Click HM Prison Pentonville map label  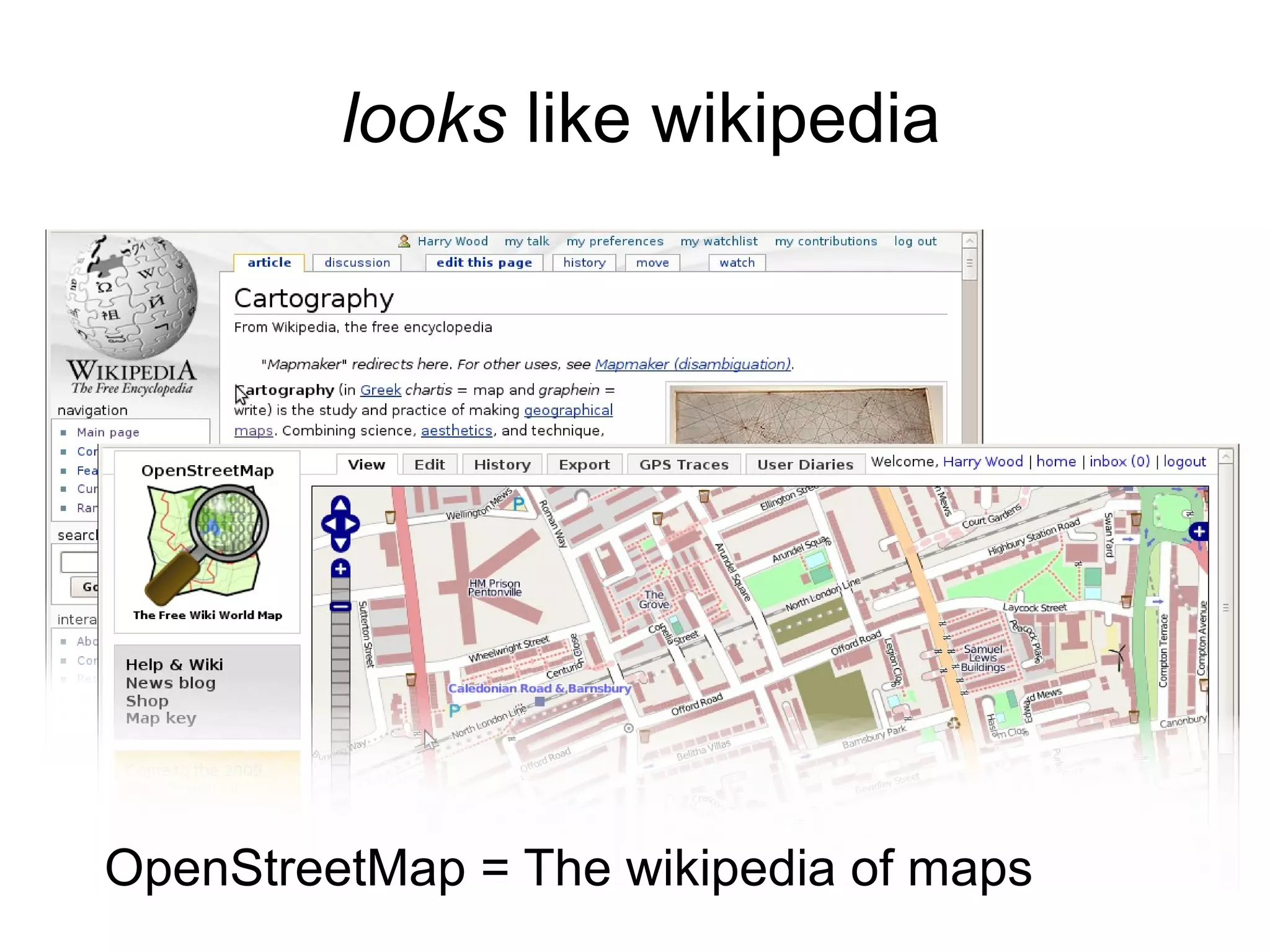pyautogui.click(x=494, y=587)
